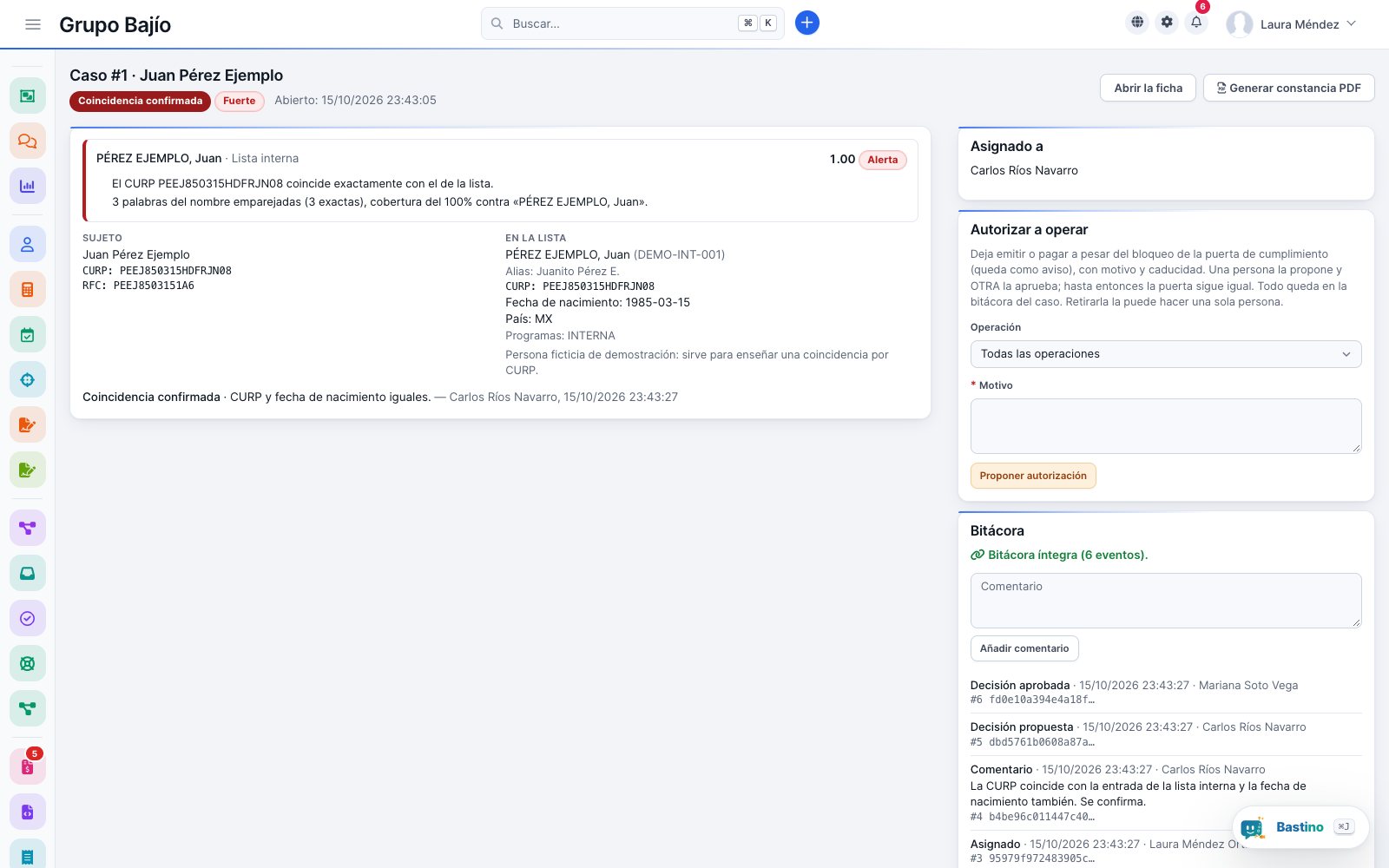The image size is (1389, 868).
Task: Open the orange document signing icon in the sidebar
Action: coord(28,425)
